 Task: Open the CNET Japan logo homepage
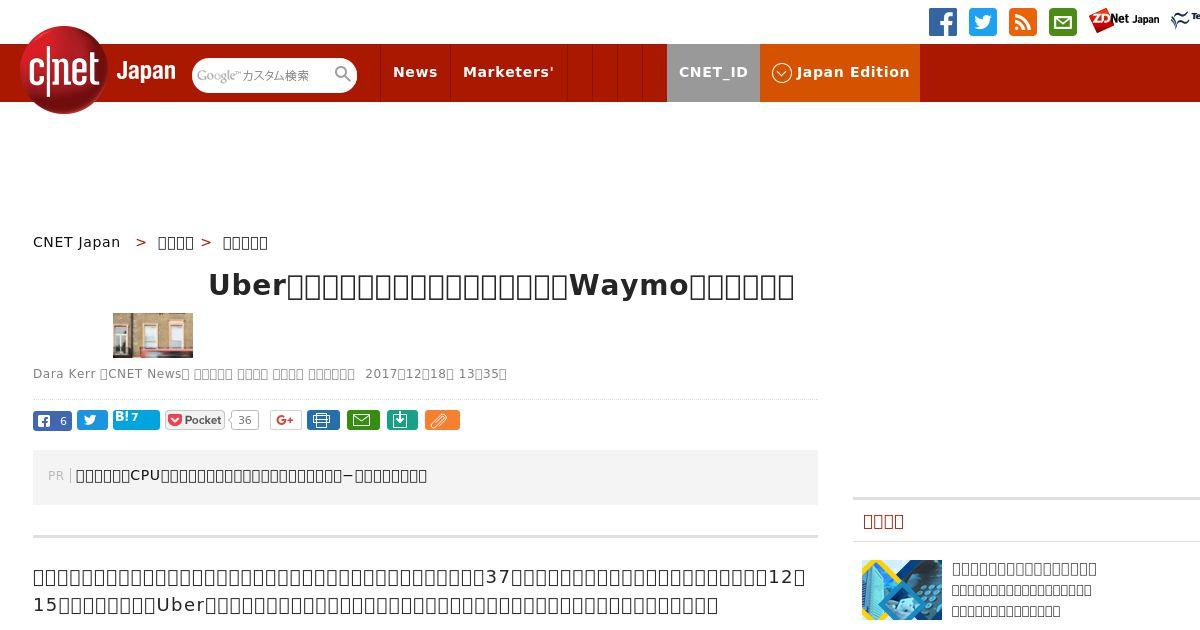pos(97,71)
